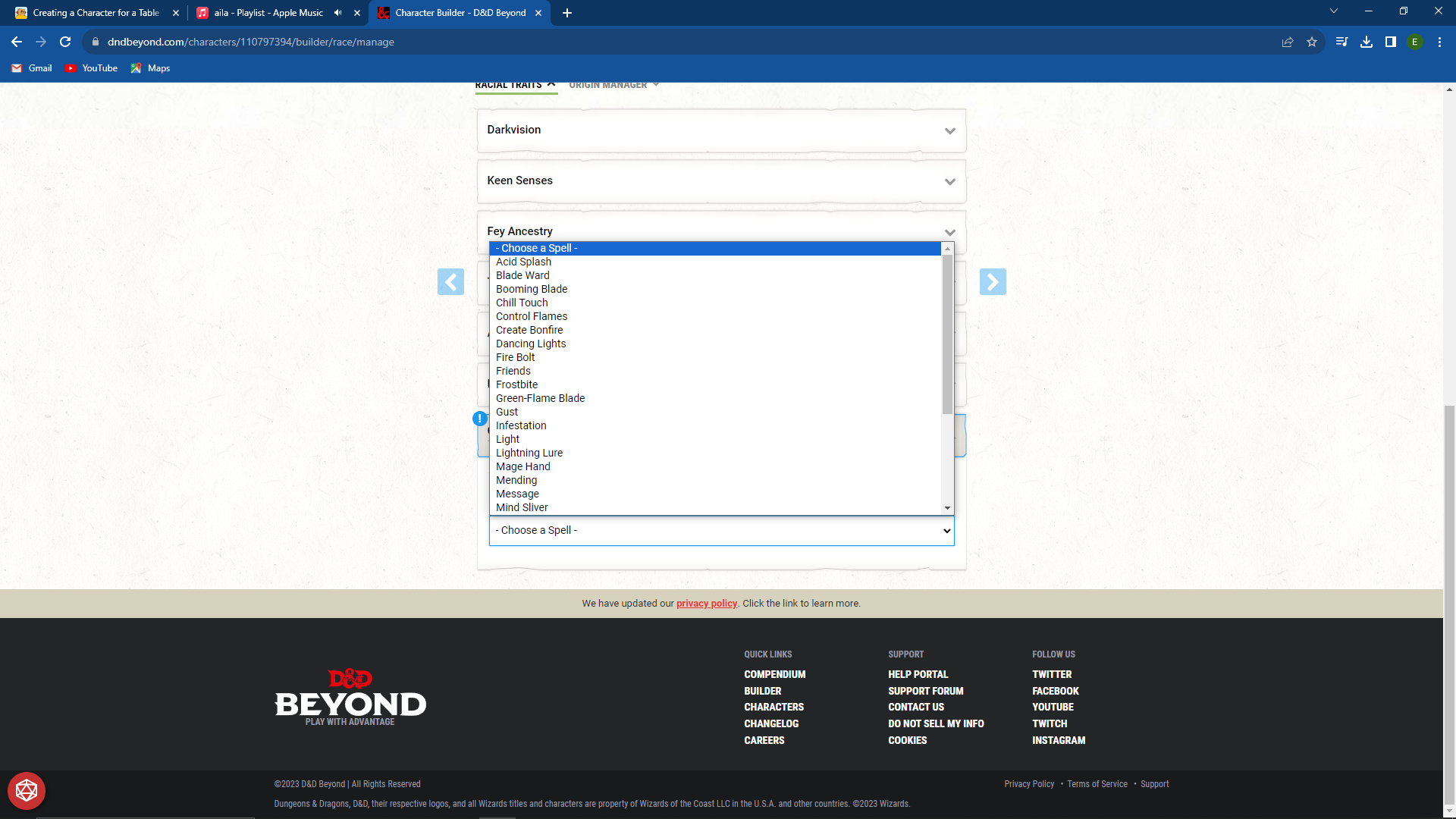The height and width of the screenshot is (819, 1456).
Task: Open the Origin Manager dropdown
Action: click(614, 84)
